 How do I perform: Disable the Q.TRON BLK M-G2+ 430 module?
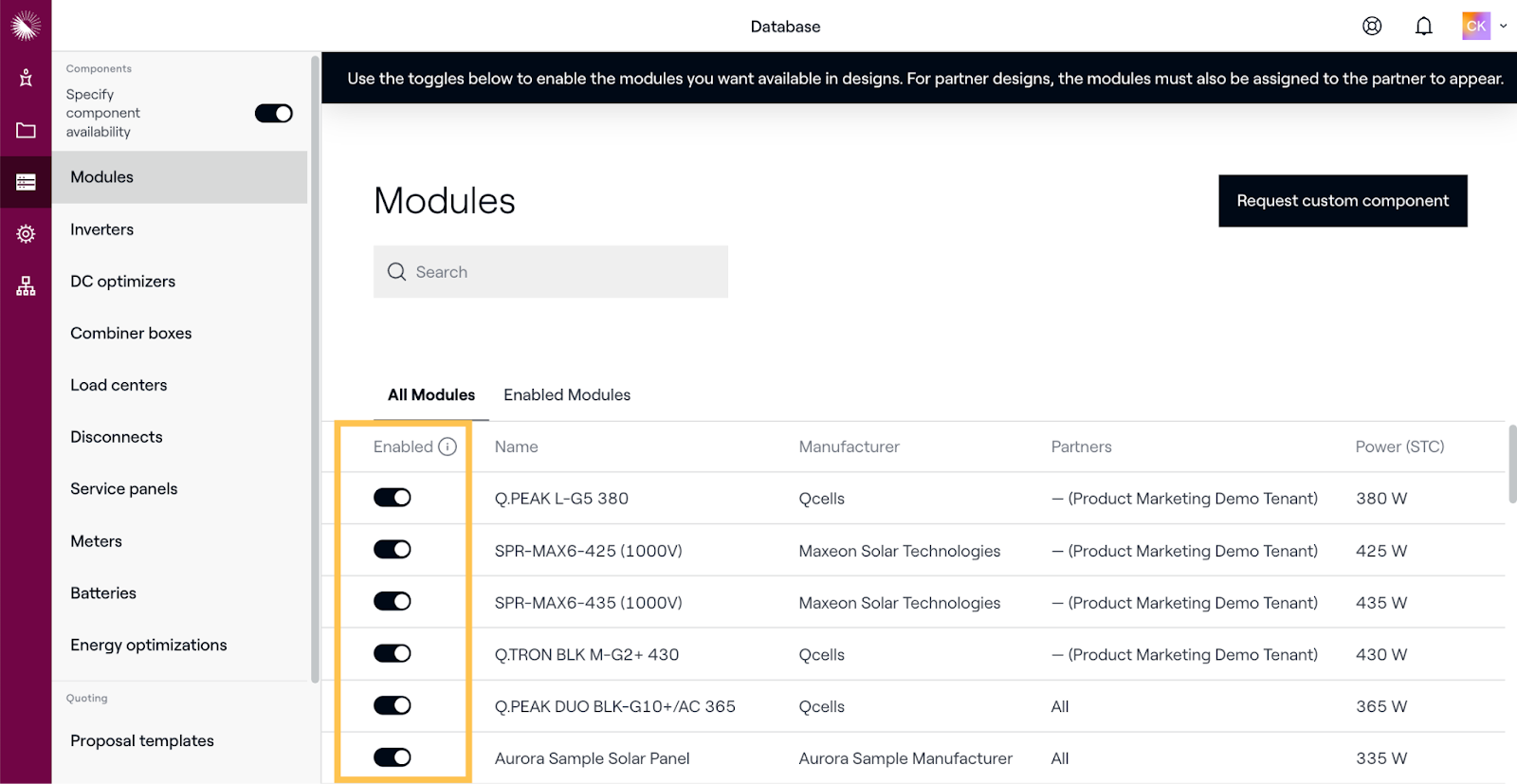(392, 653)
